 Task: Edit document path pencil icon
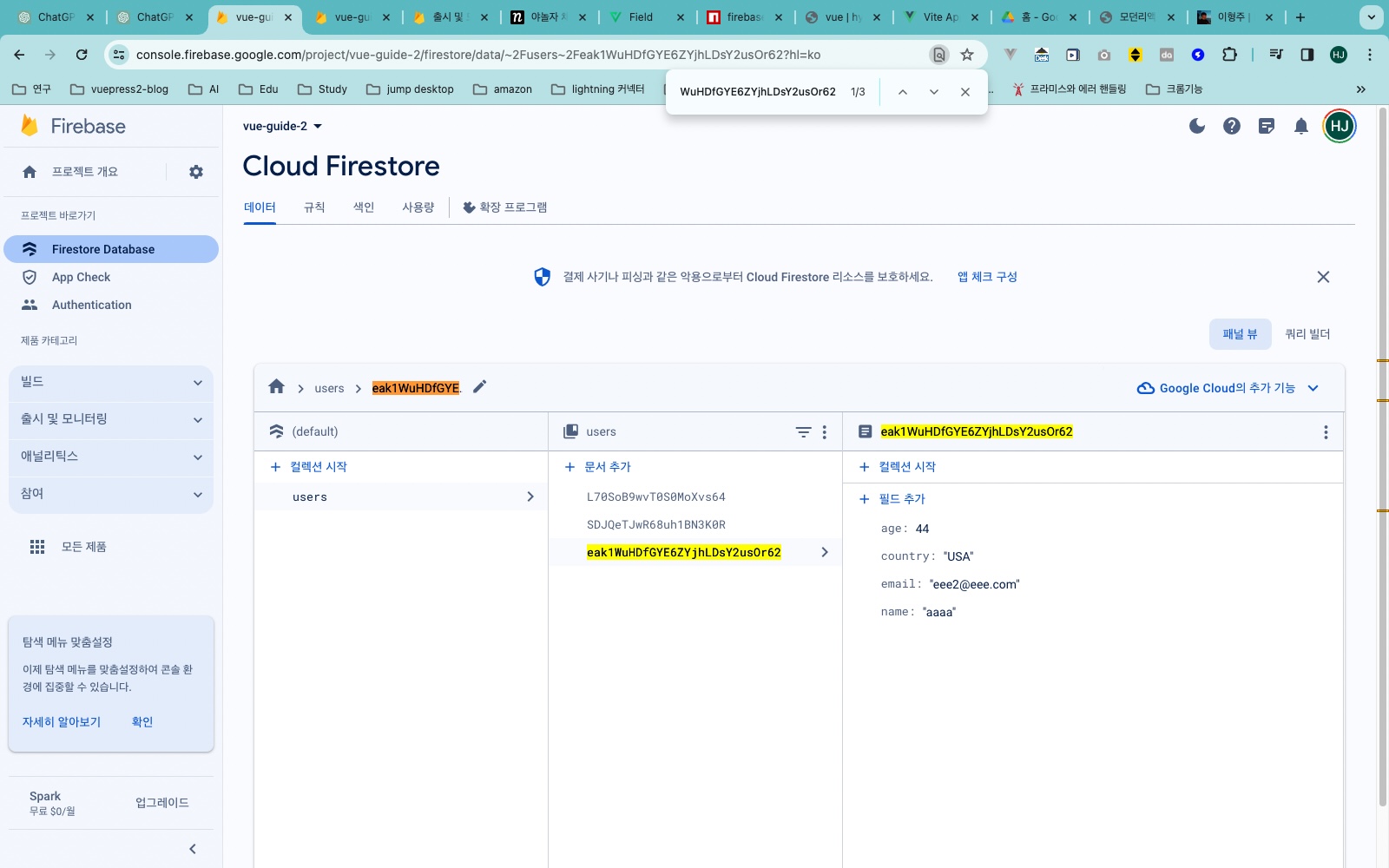(480, 387)
